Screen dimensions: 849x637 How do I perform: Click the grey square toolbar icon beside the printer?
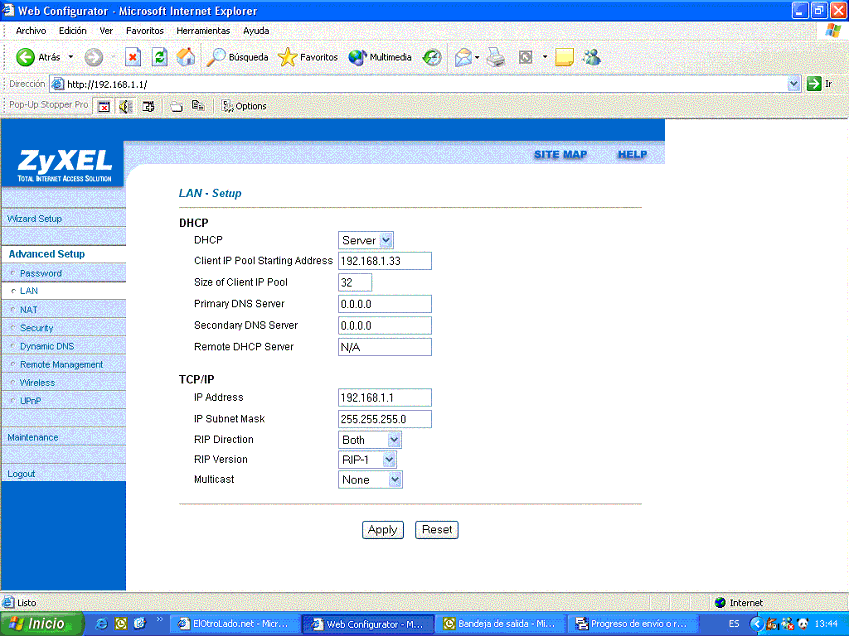click(525, 57)
